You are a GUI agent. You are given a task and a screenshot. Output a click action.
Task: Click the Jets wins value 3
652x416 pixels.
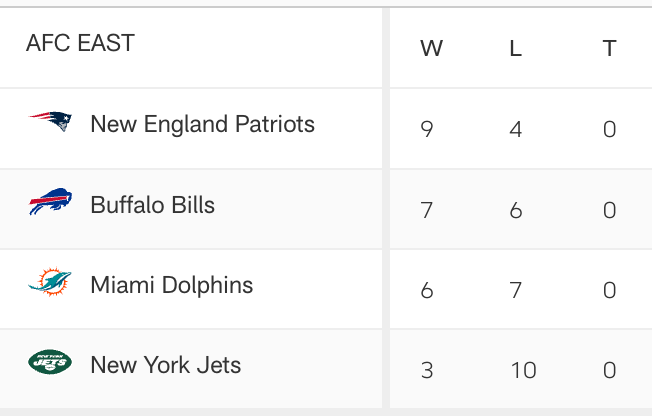tap(427, 370)
